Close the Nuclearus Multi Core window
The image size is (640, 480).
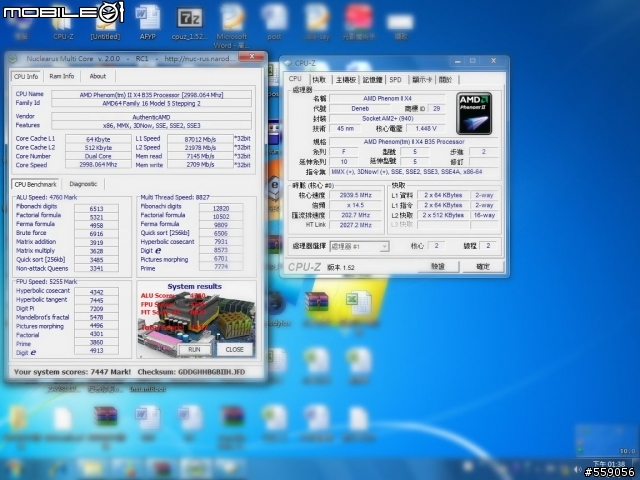252,57
